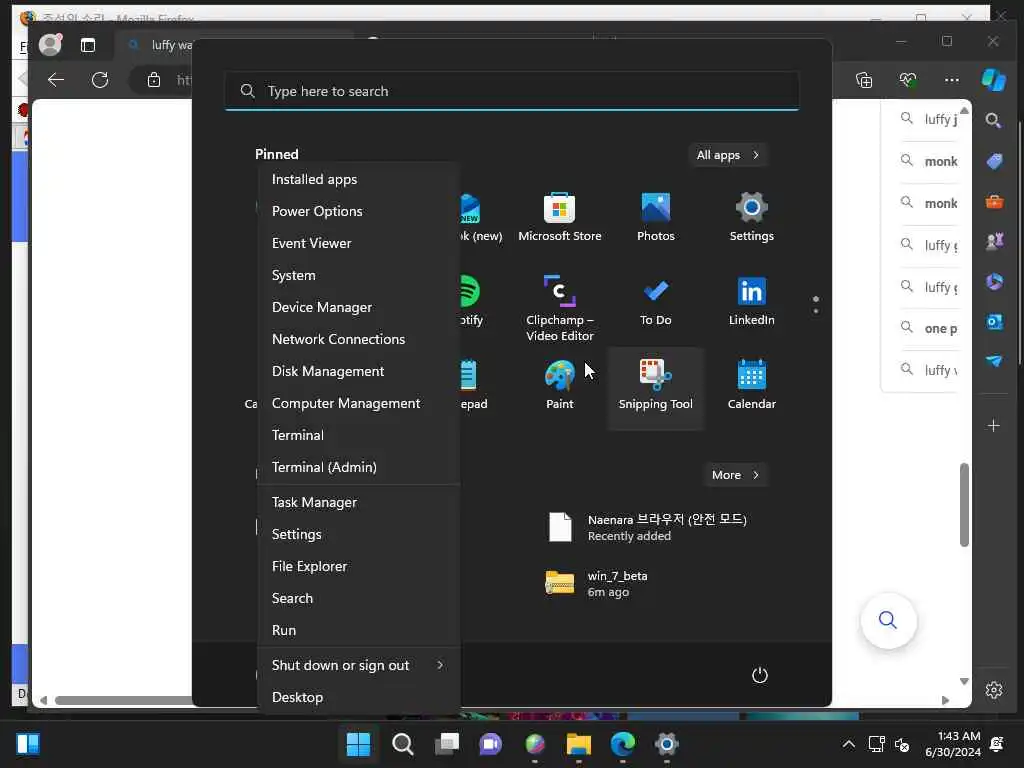Click the Start menu power button

pyautogui.click(x=760, y=675)
